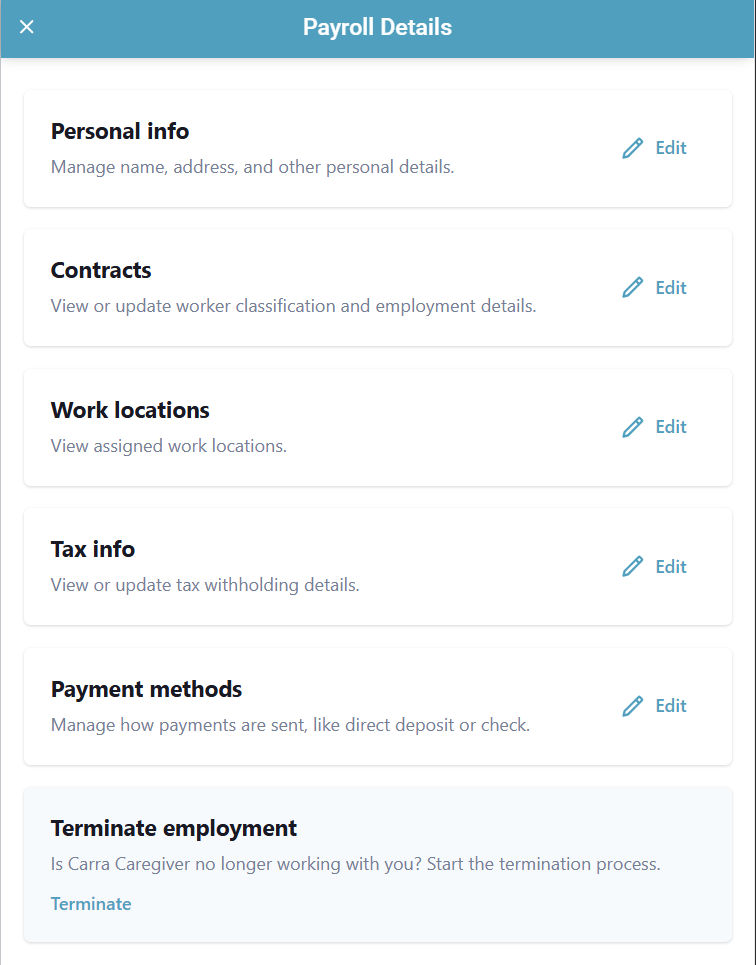Screen dimensions: 756x965
Task: Click the pencil icon for Payment methods
Action: [x=632, y=706]
